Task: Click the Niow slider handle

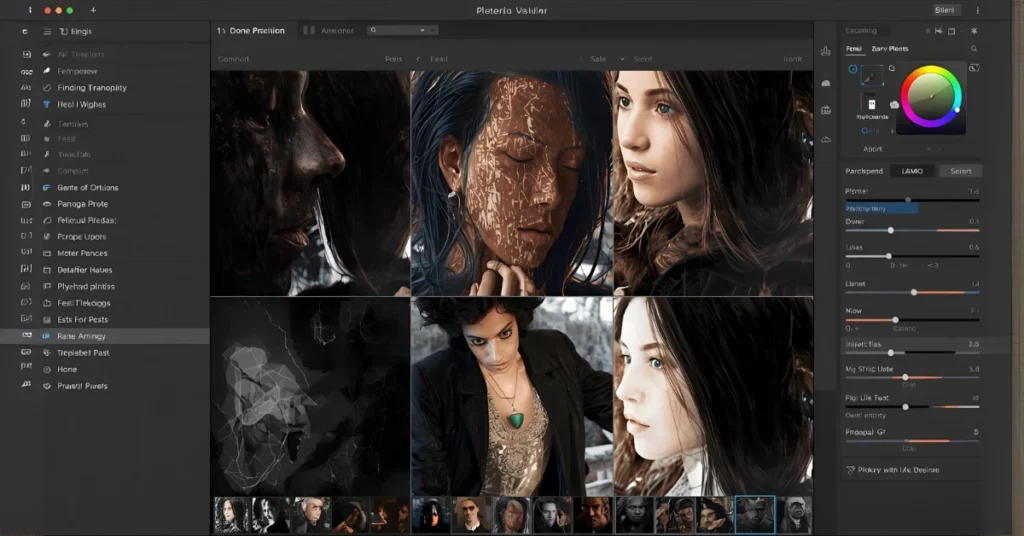Action: (895, 320)
